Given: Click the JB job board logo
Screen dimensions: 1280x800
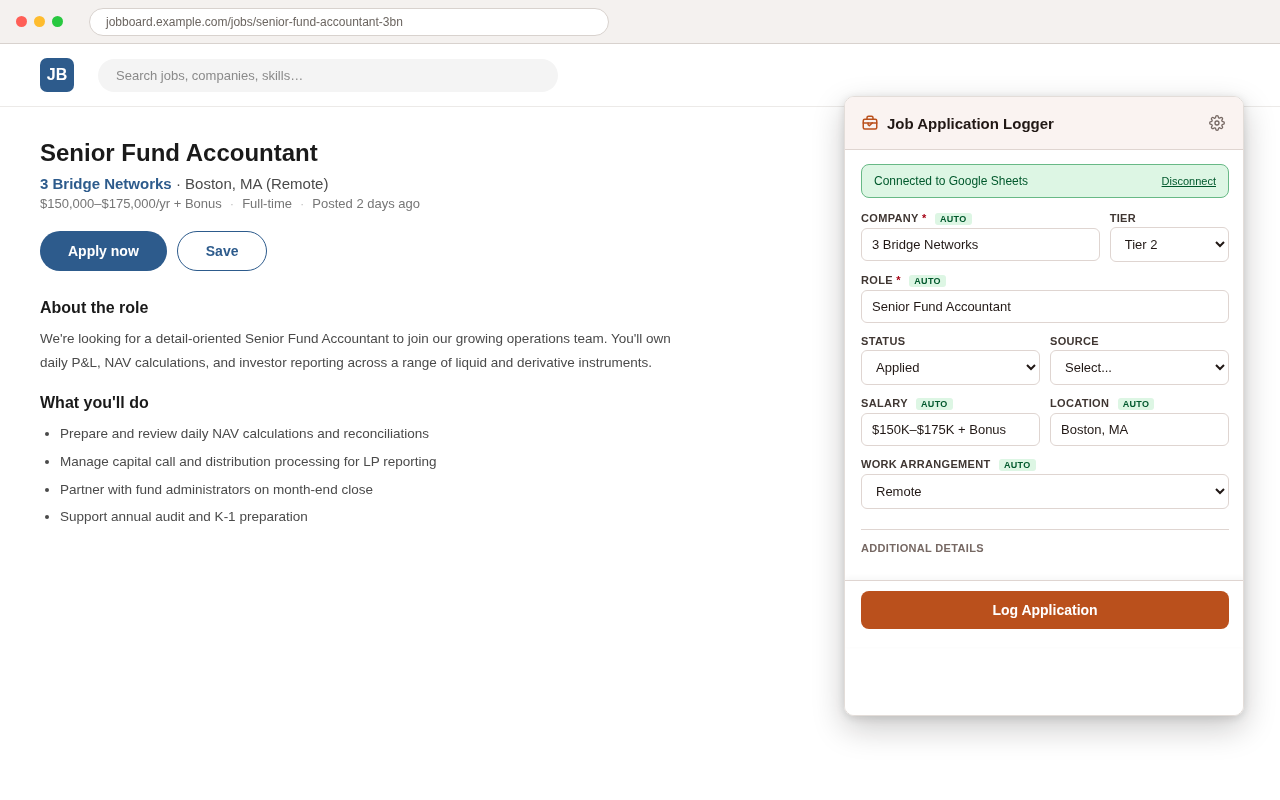Looking at the screenshot, I should 57,75.
